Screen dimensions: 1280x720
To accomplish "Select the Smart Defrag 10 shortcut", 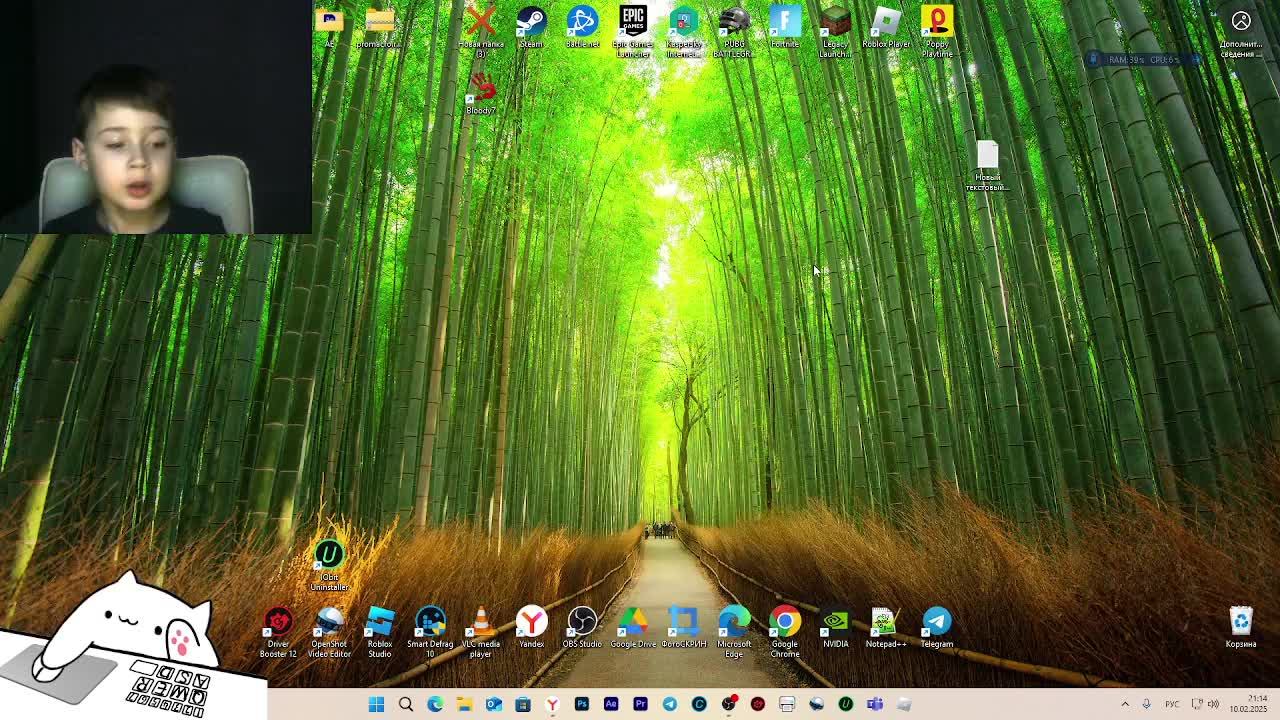I will click(x=430, y=632).
